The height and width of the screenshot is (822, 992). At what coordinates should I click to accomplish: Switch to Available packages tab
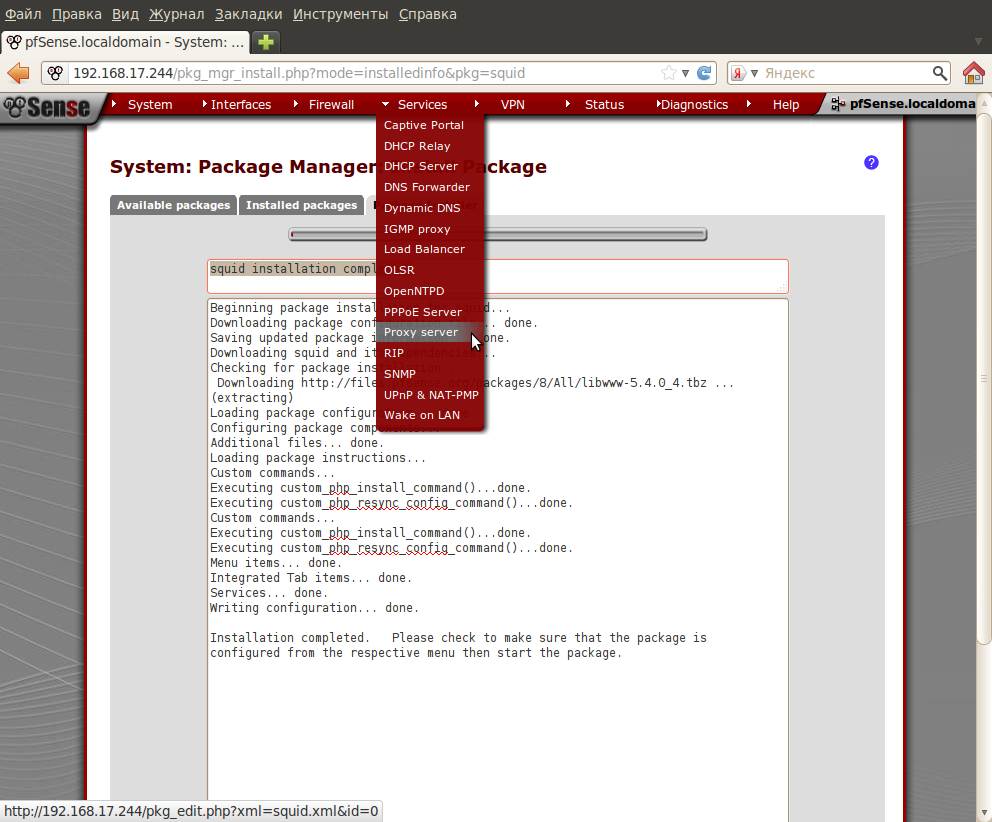pos(173,205)
